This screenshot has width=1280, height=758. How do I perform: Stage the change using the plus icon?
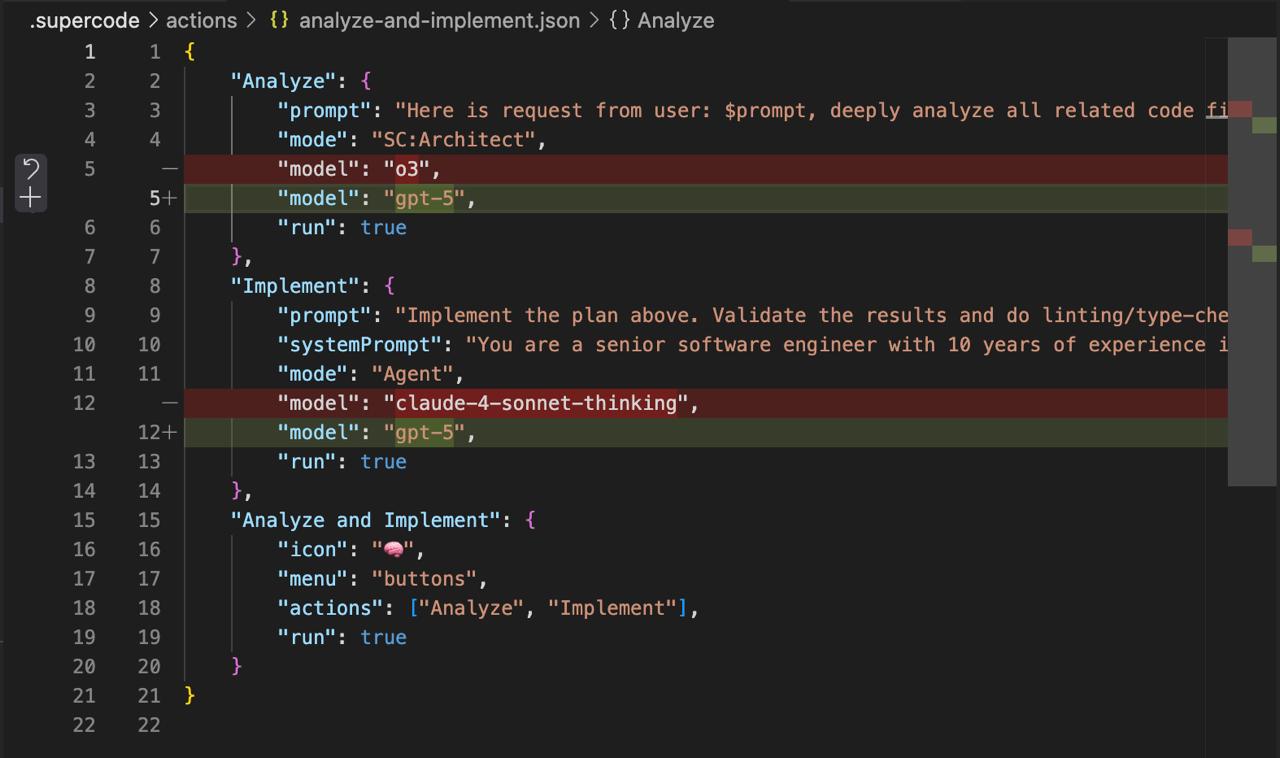coord(31,198)
